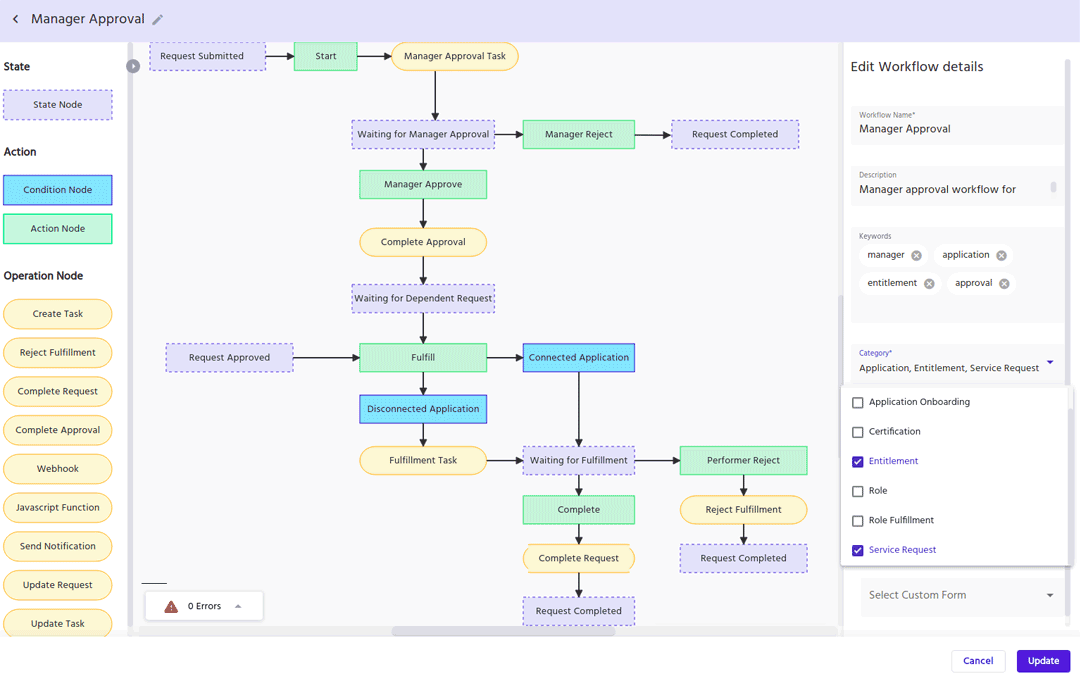The image size is (1080, 685).
Task: Select the Condition Node in palette
Action: [58, 190]
